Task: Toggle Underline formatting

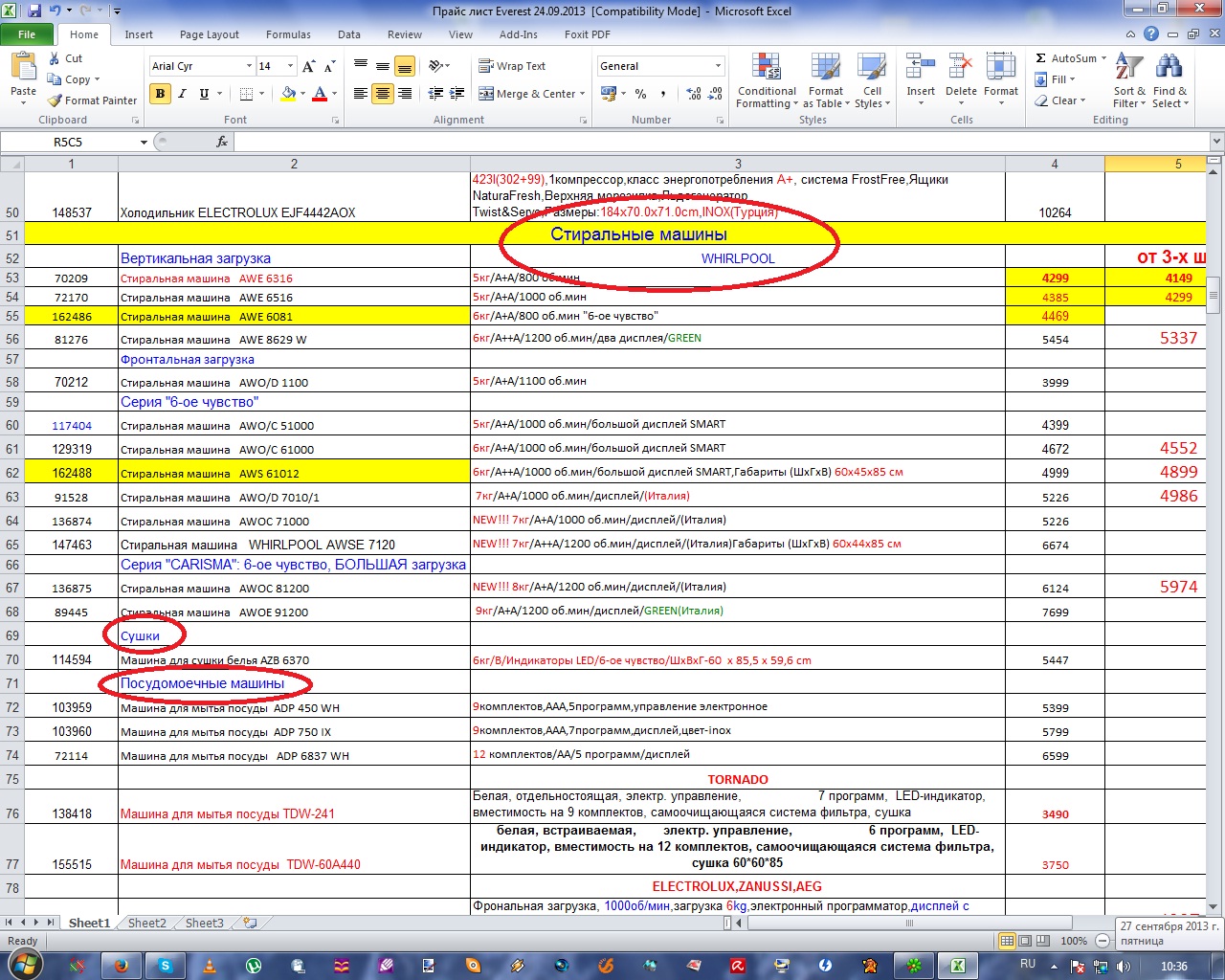Action: tap(204, 94)
